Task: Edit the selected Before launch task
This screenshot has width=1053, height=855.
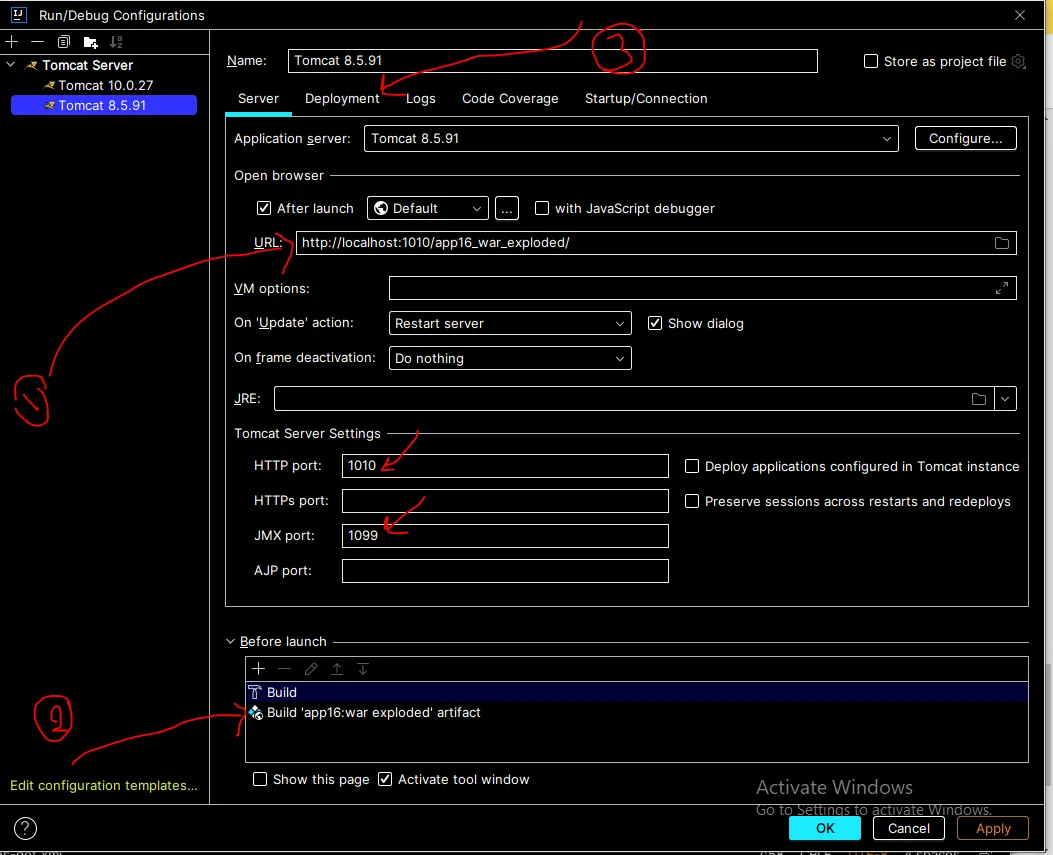Action: (x=311, y=669)
